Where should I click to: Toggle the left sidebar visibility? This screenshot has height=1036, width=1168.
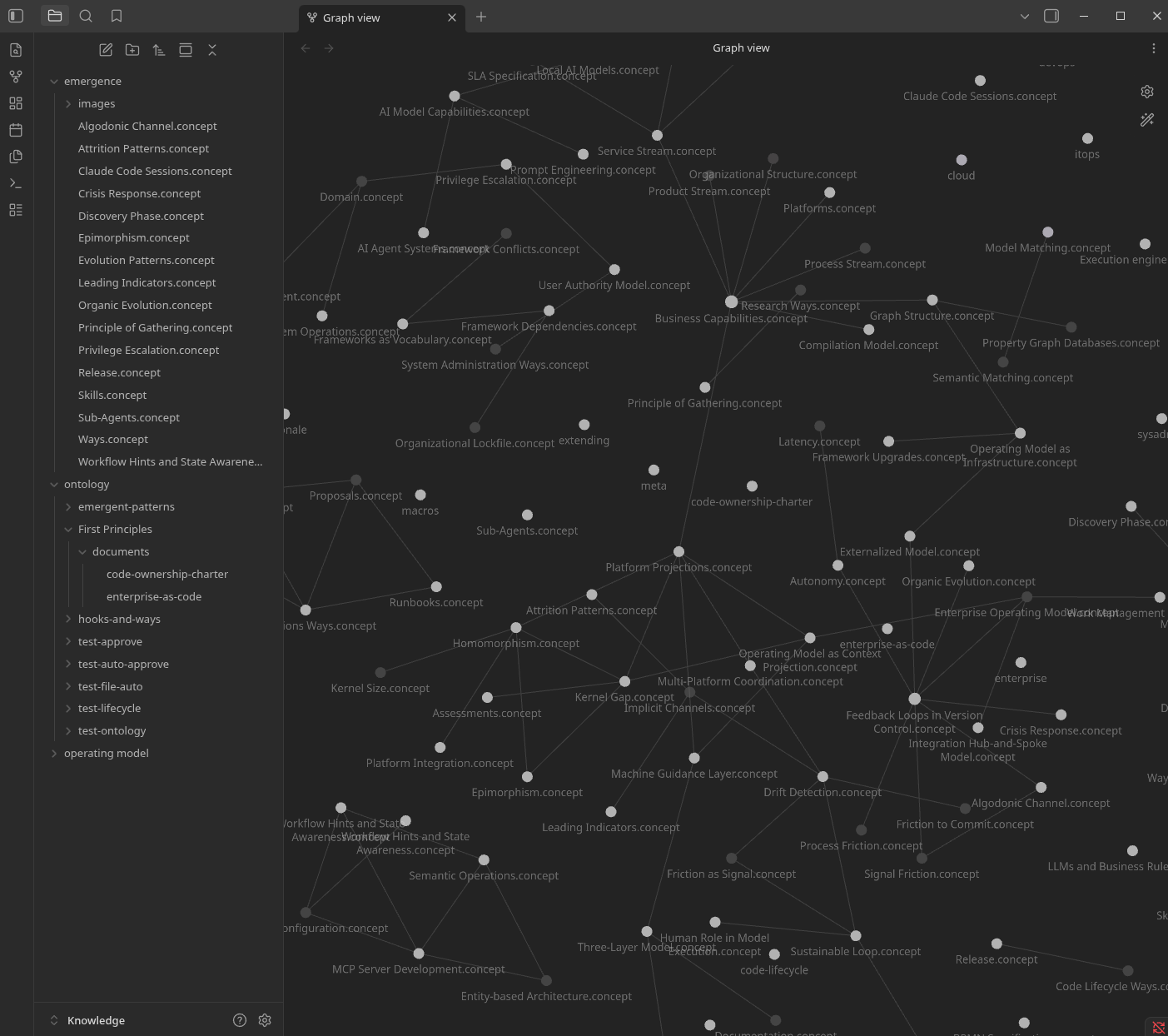15,15
